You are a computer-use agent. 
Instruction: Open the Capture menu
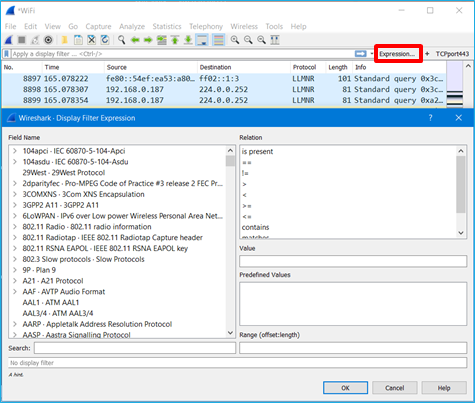tap(98, 26)
